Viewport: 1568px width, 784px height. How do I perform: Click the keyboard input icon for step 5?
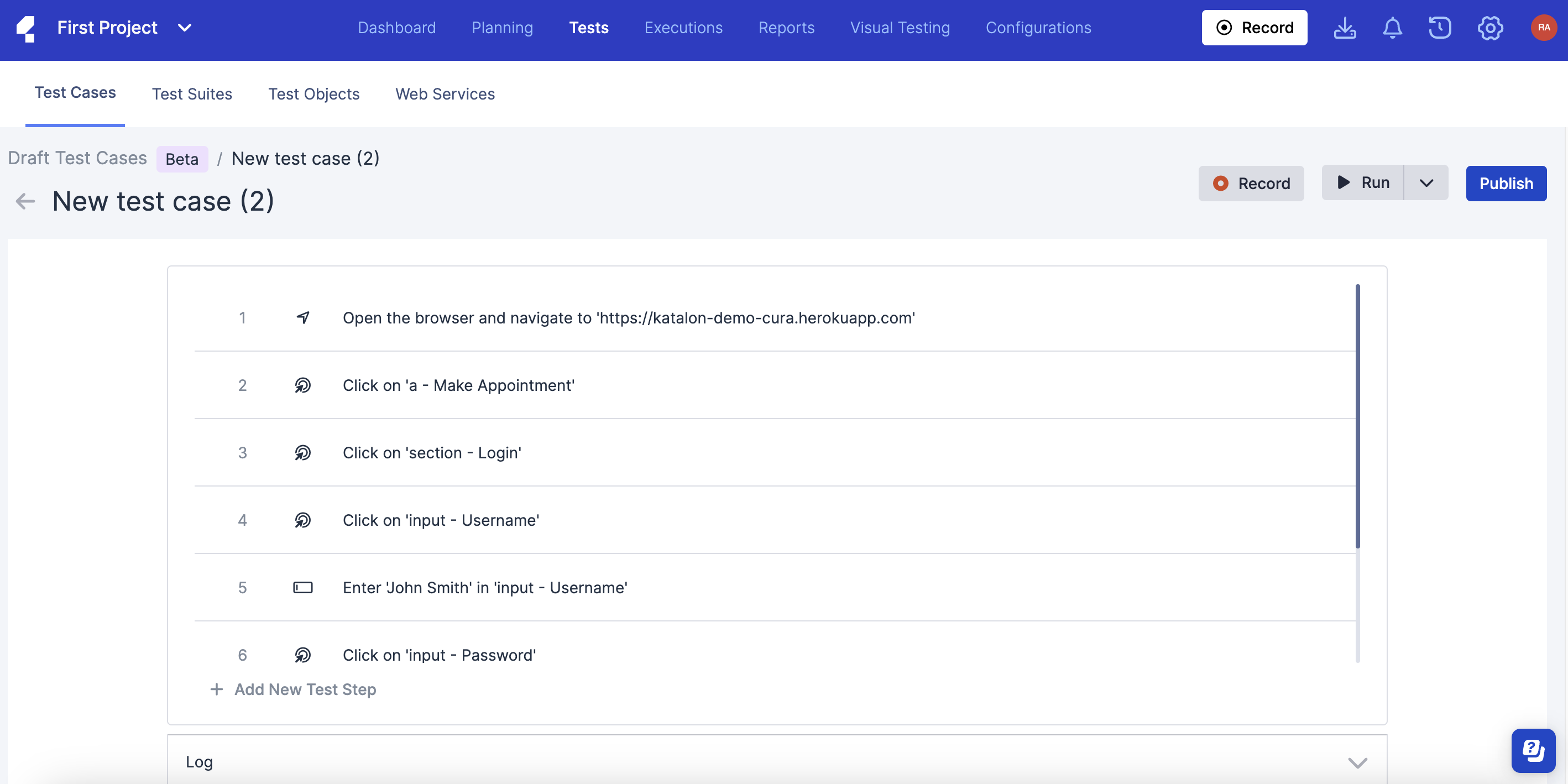coord(303,587)
